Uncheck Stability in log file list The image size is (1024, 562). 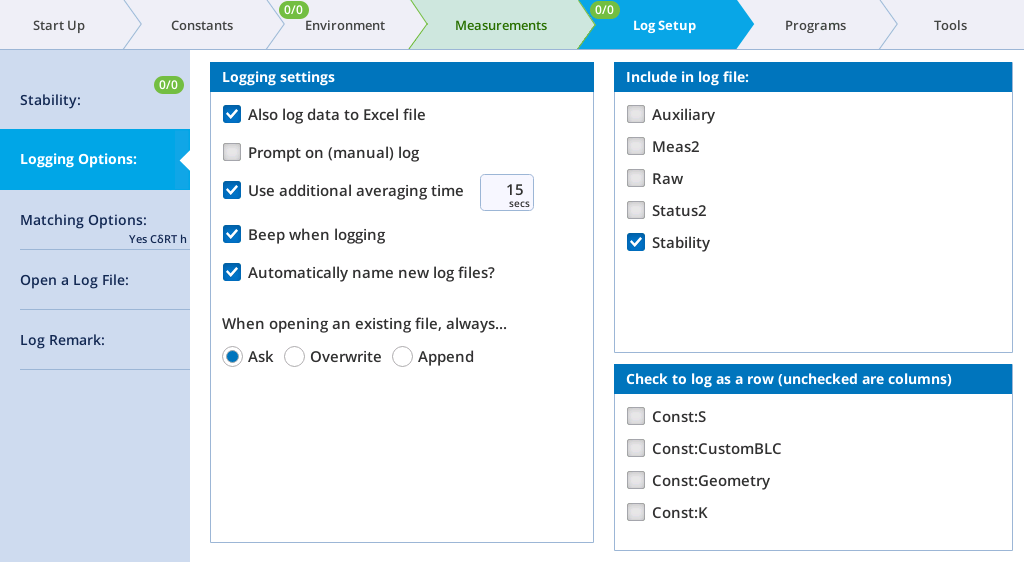636,243
